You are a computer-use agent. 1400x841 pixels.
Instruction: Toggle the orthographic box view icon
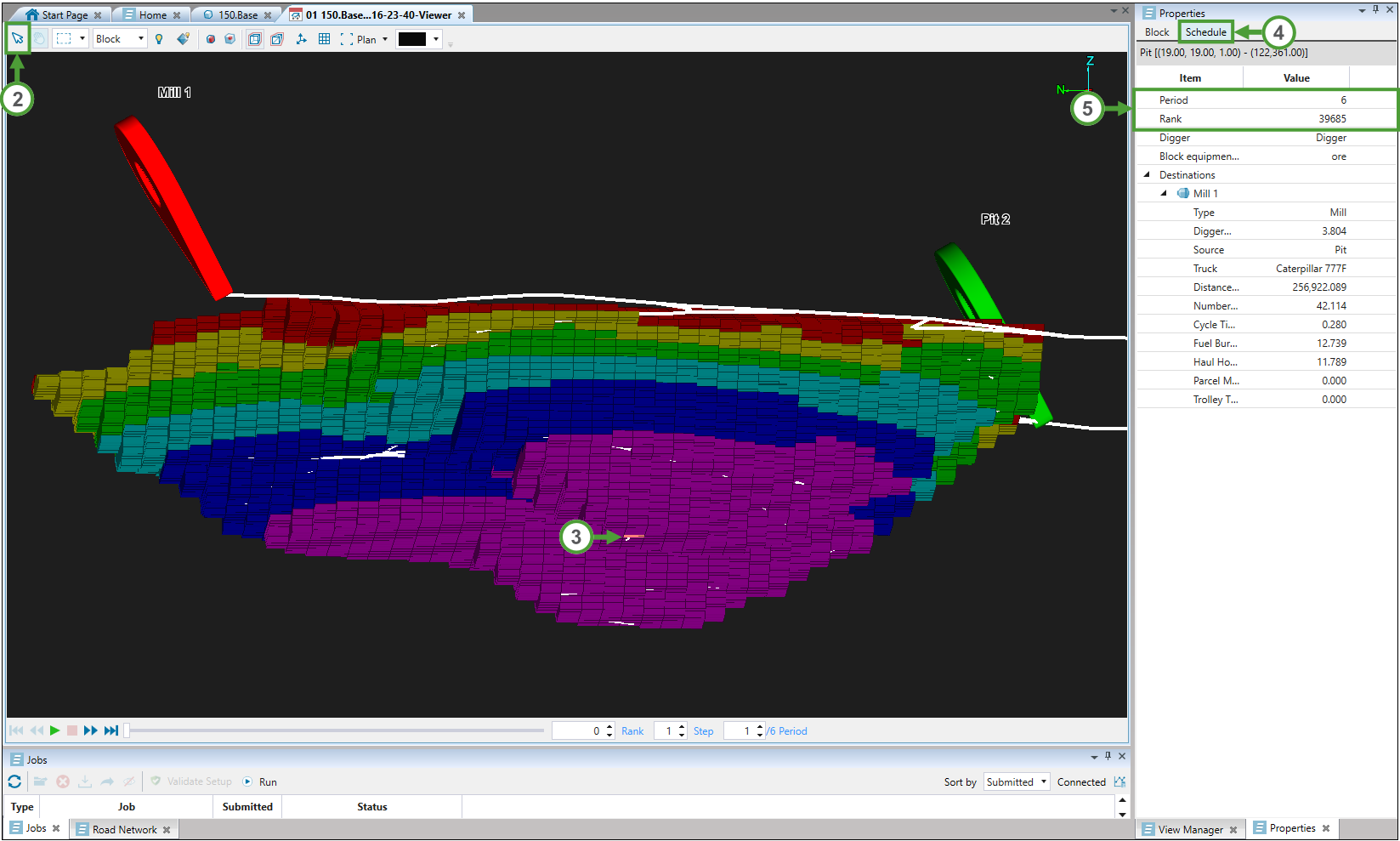(254, 39)
